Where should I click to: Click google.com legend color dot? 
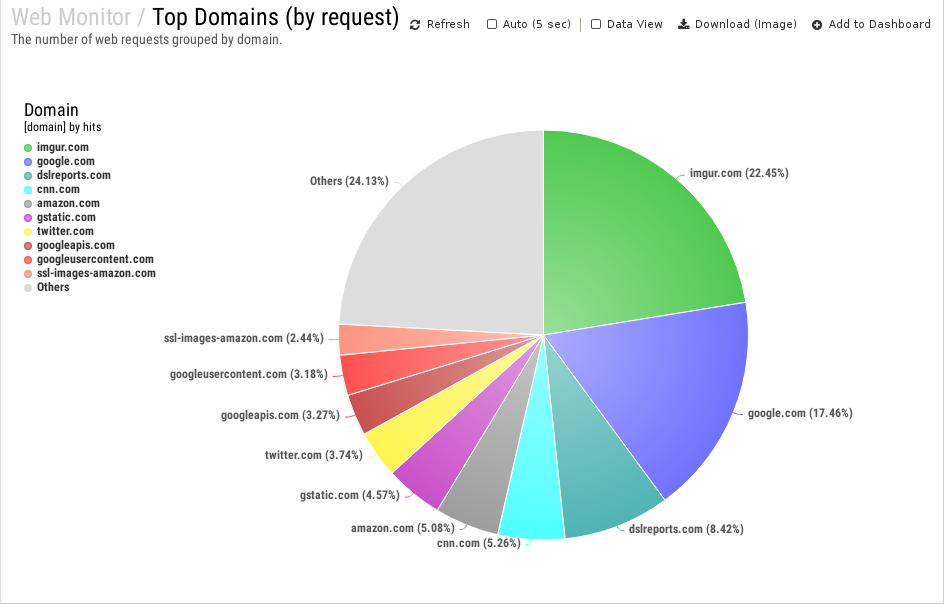pyautogui.click(x=28, y=161)
